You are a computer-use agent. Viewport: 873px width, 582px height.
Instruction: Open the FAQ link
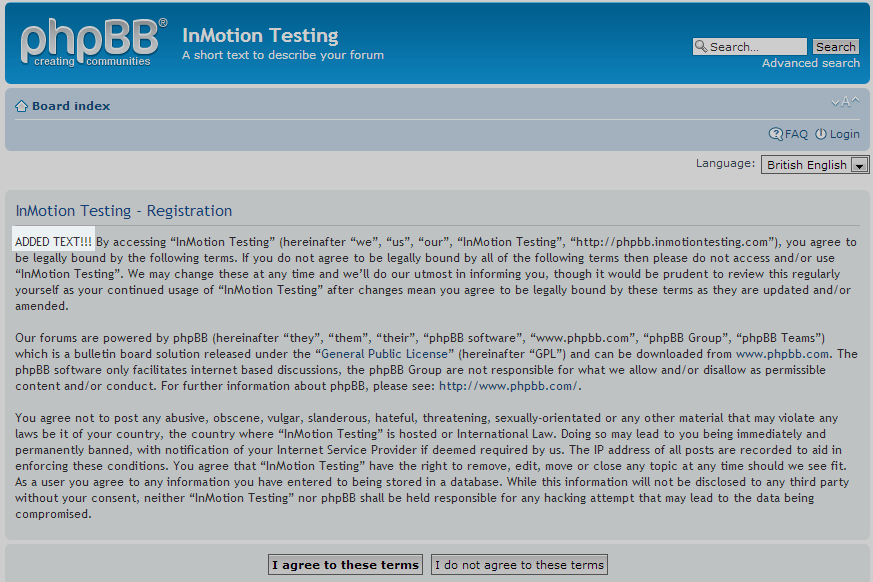pos(796,134)
